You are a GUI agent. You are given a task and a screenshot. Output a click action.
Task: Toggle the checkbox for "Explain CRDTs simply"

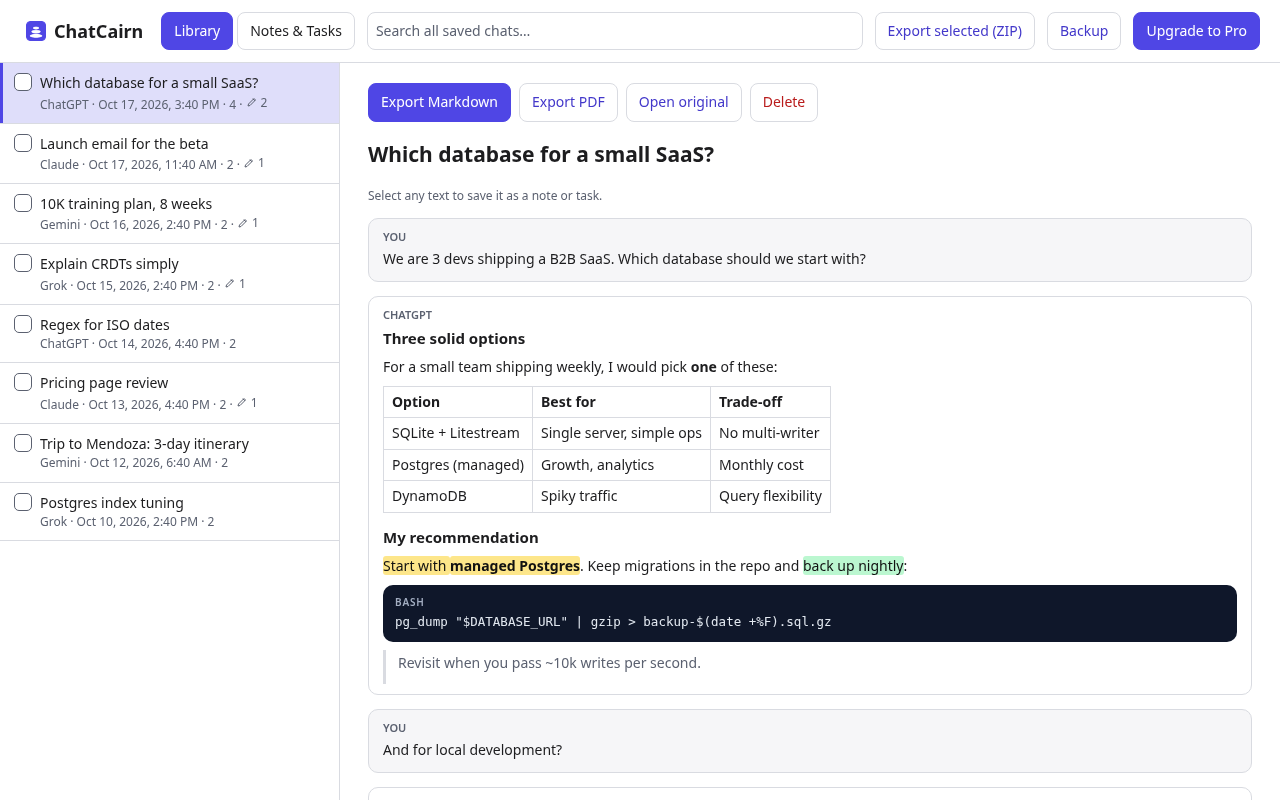[x=23, y=263]
